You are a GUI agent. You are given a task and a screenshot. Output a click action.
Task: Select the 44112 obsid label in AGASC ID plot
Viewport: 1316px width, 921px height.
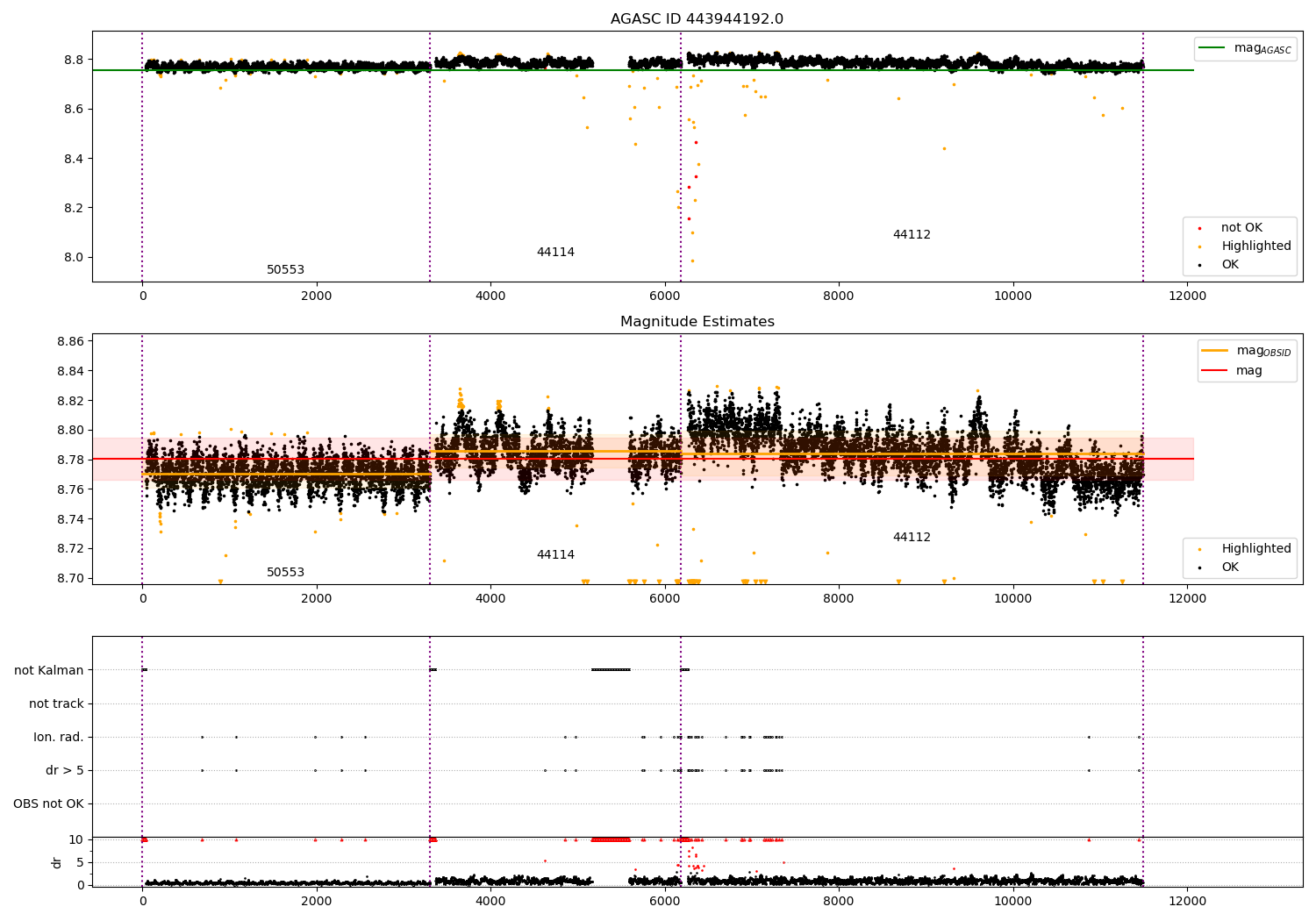[912, 235]
